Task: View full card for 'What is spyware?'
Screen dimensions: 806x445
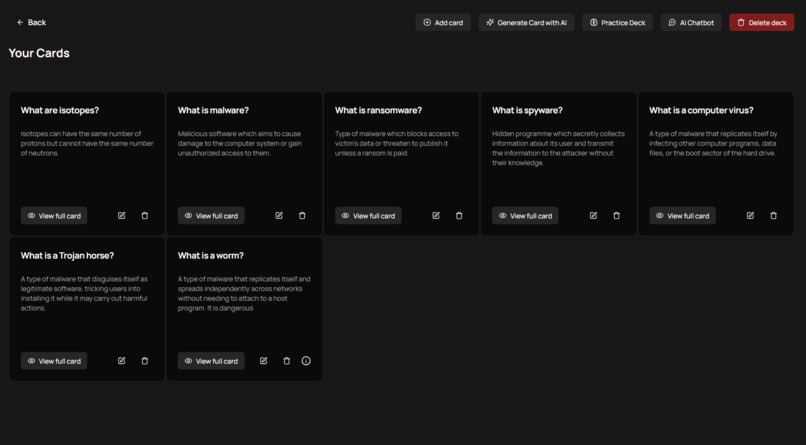Action: pos(525,216)
